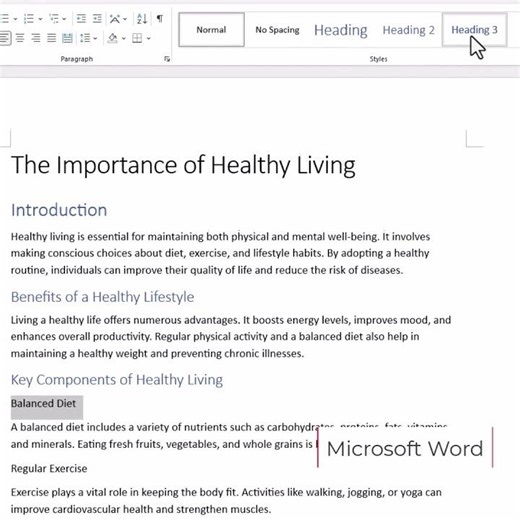Toggle center text alignment

(20, 38)
